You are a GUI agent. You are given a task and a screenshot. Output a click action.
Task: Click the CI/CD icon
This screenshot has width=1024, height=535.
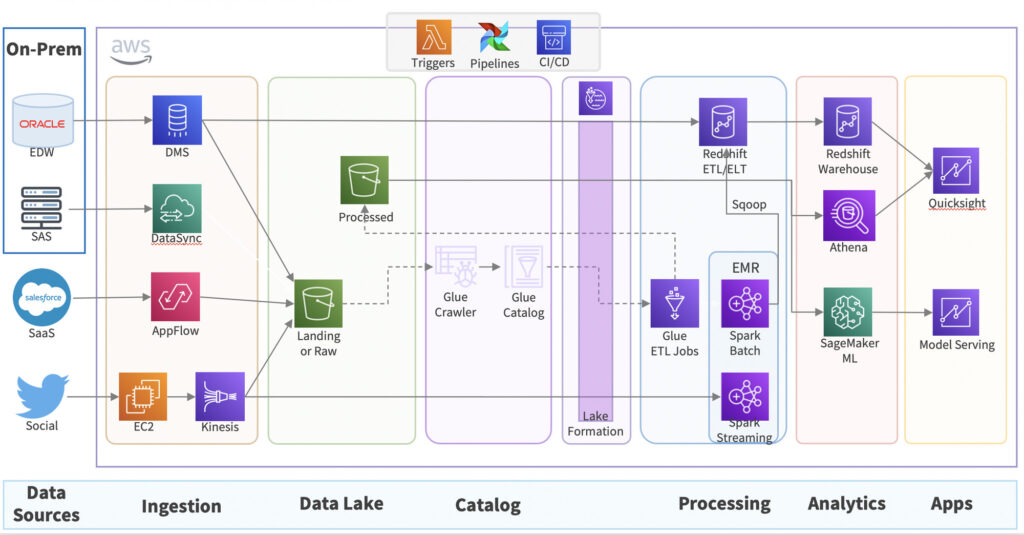pos(554,37)
